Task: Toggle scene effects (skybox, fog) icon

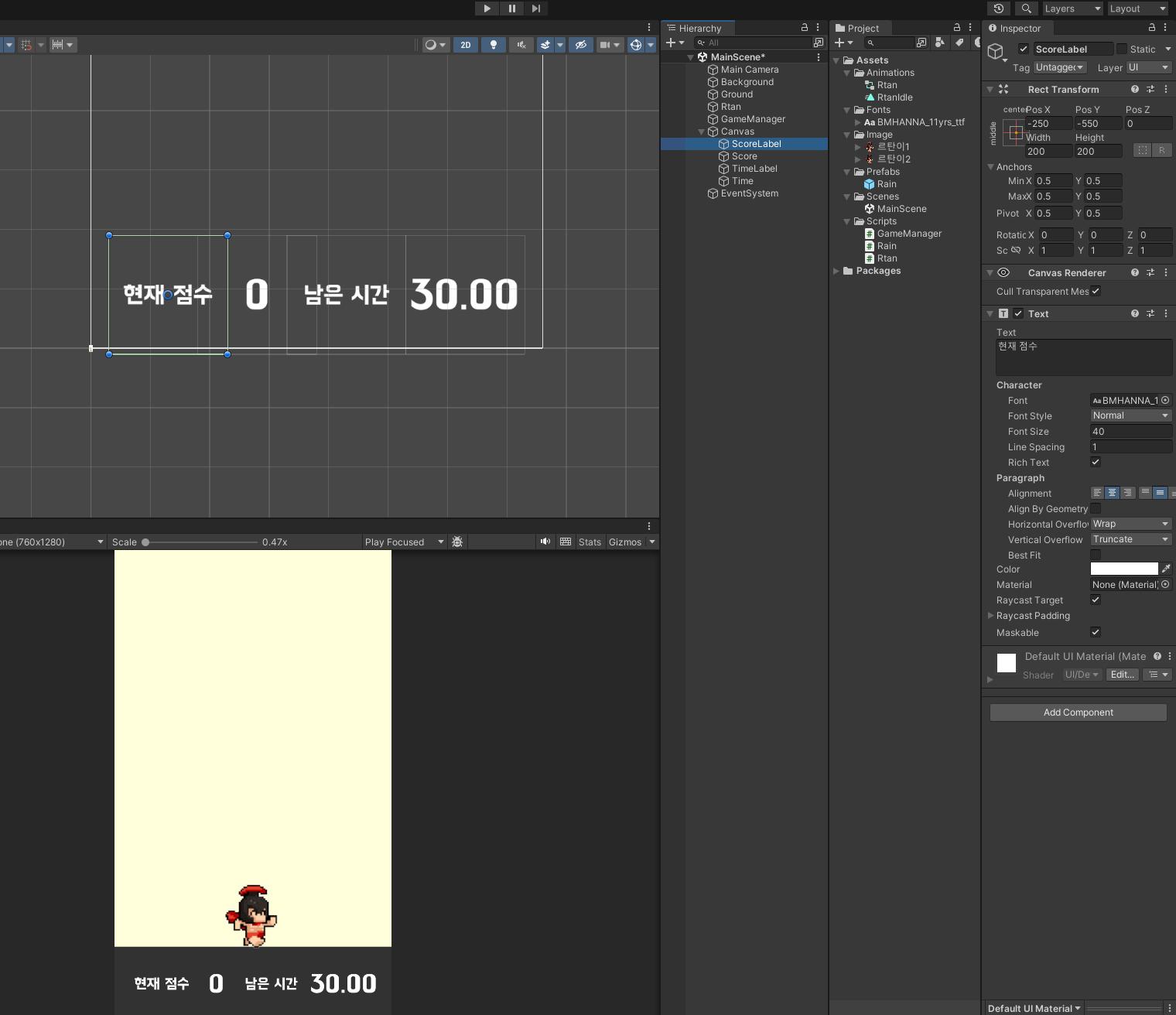Action: 545,45
